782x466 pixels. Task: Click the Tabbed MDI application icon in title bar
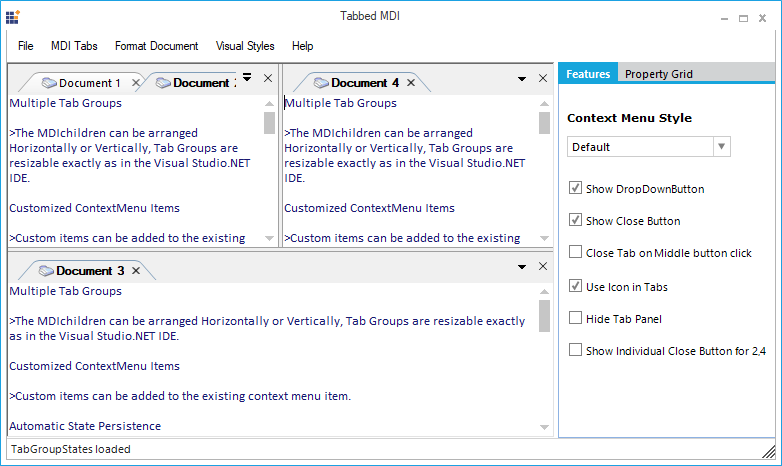point(12,17)
